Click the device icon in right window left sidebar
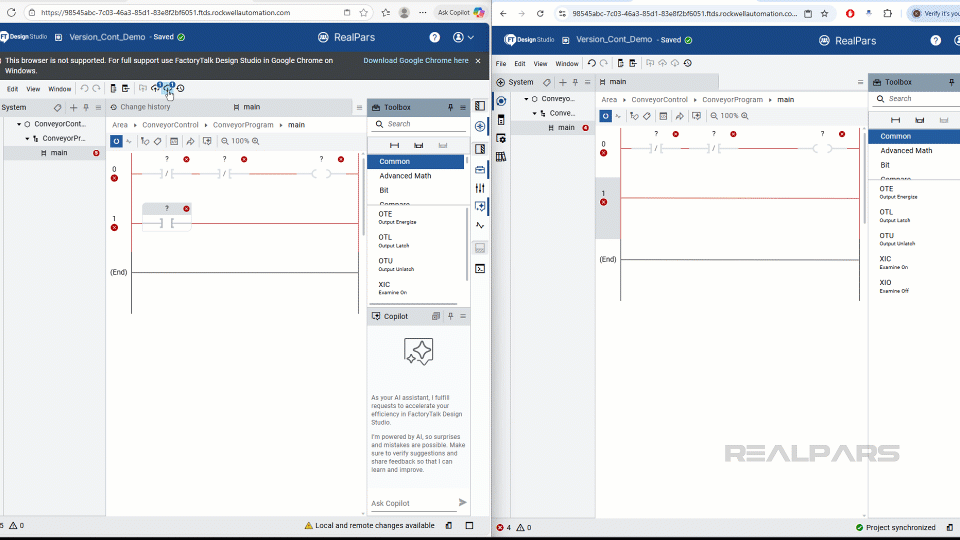This screenshot has width=960, height=540. [501, 120]
